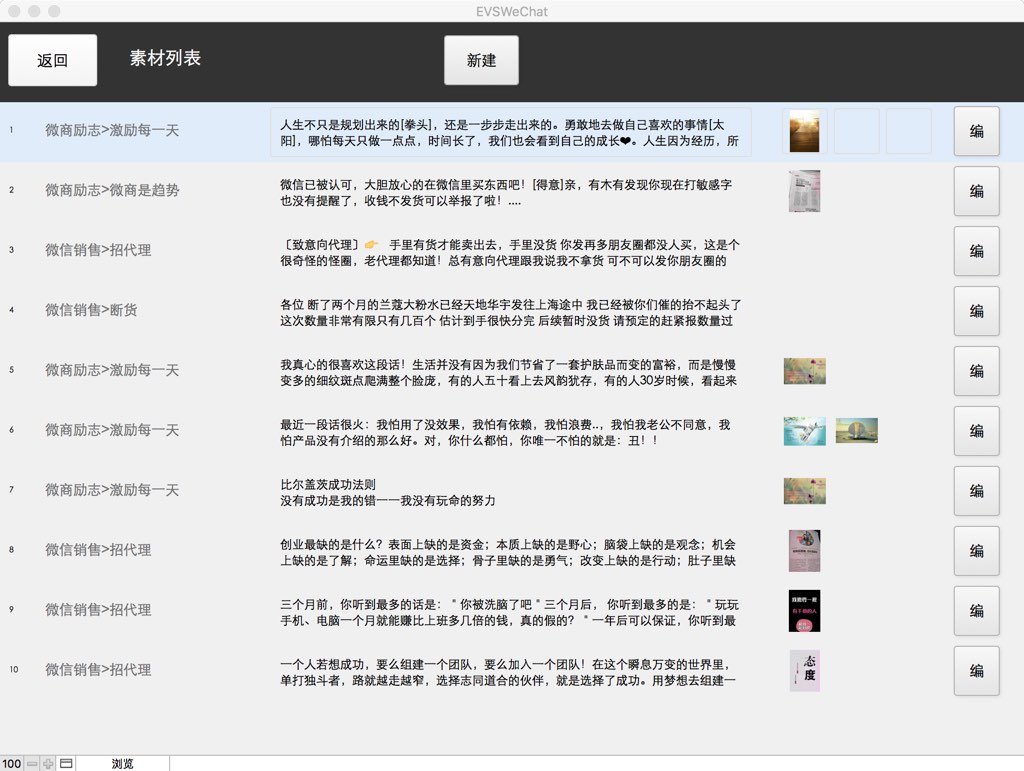Image resolution: width=1024 pixels, height=771 pixels.
Task: Click the zoom out minus icon
Action: pos(32,764)
